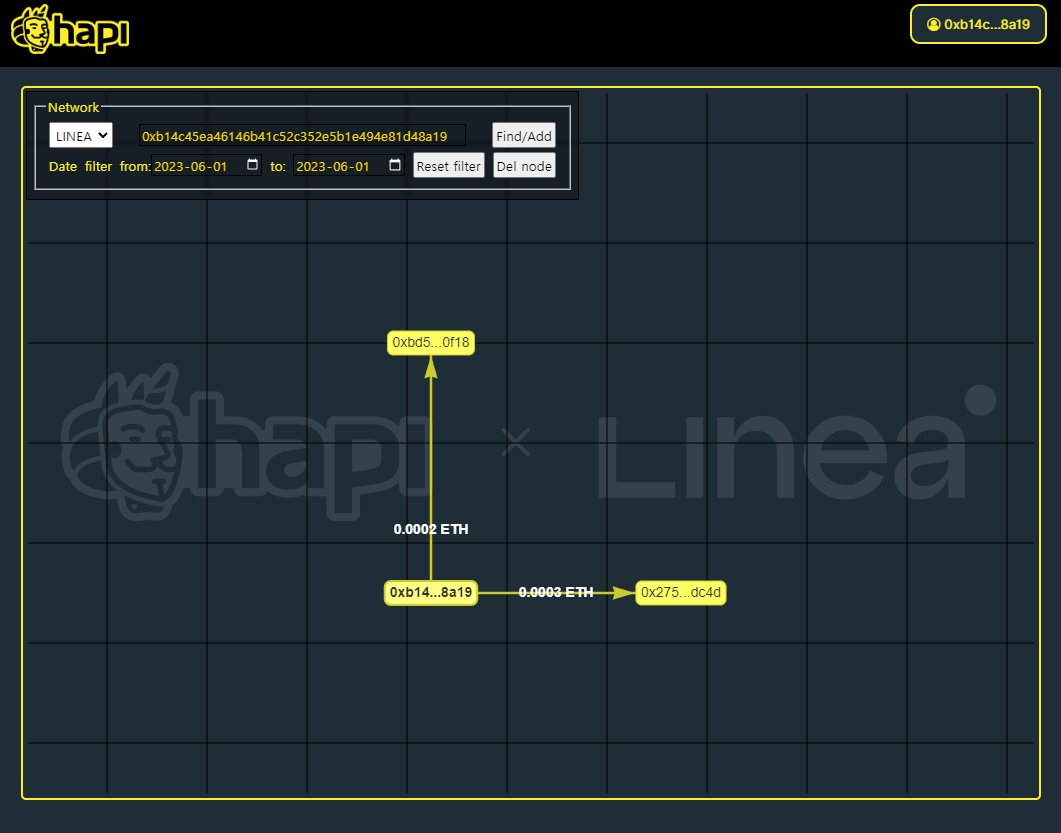The width and height of the screenshot is (1061, 833).
Task: Focus the wallet address input field
Action: [302, 136]
